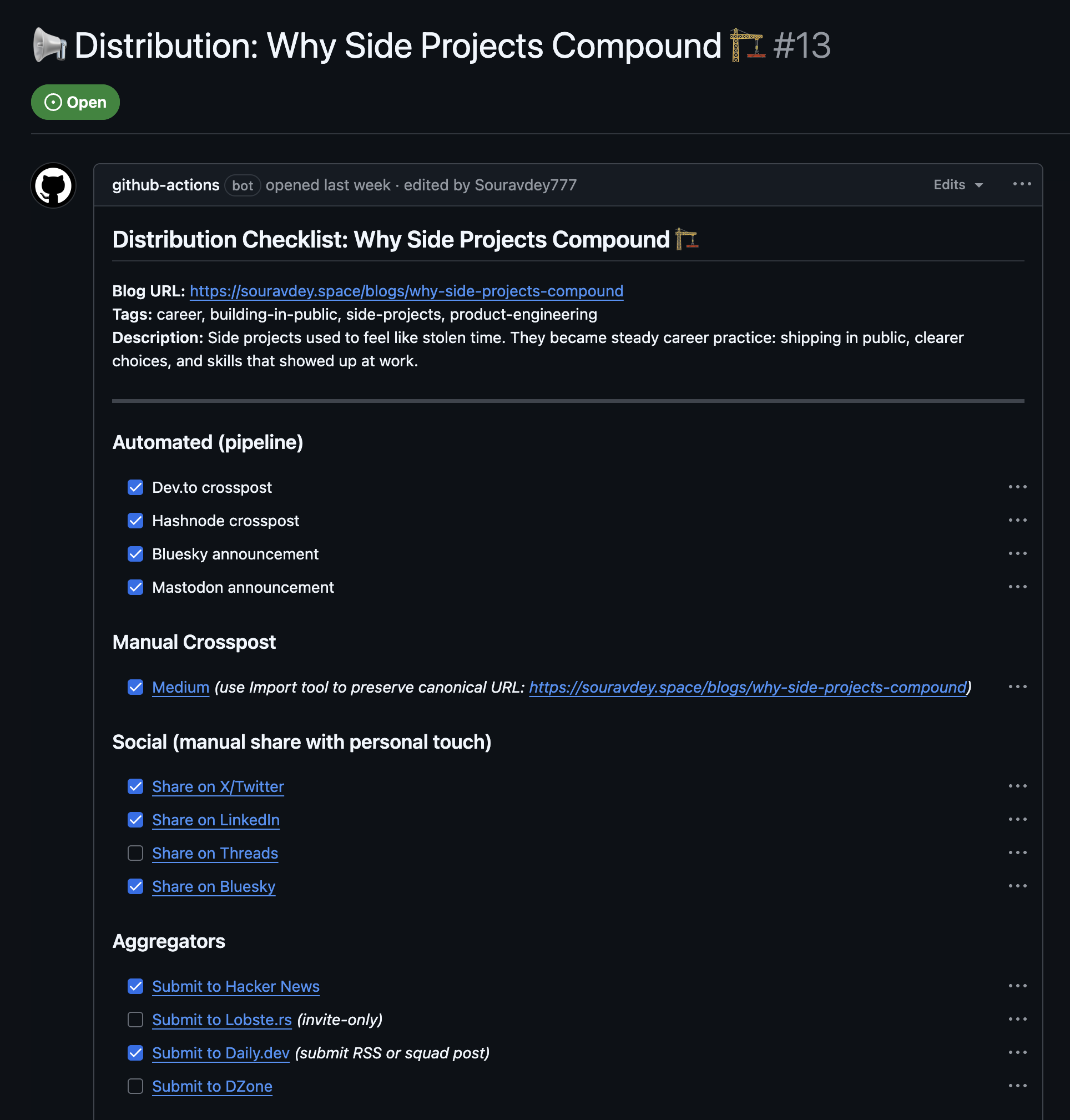
Task: Check the Submit to Lobste.rs checkbox
Action: (x=135, y=1020)
